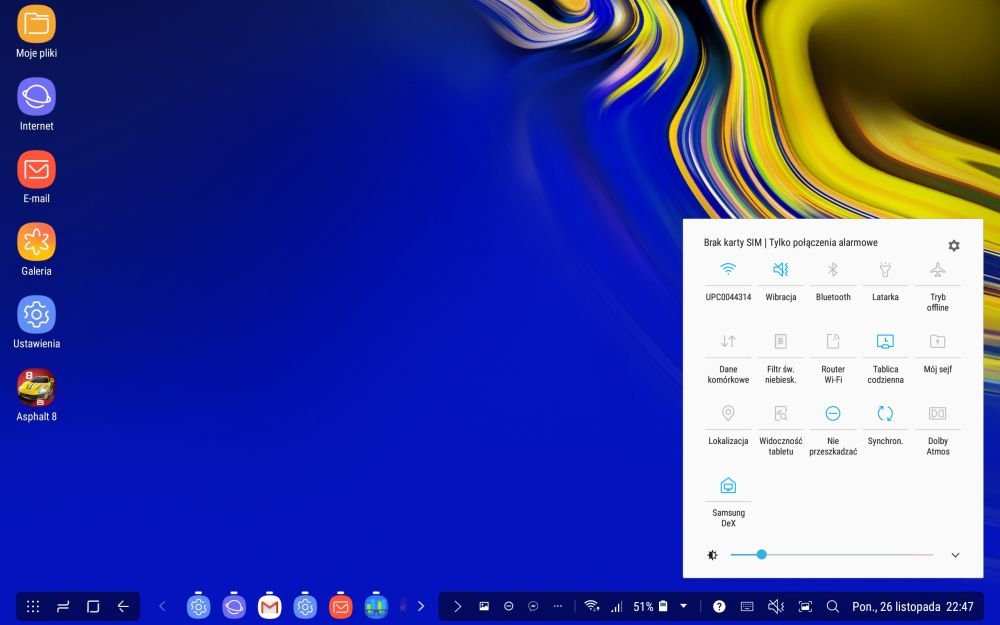Toggle Samsung DeX mode
Image resolution: width=1000 pixels, height=625 pixels.
coord(728,501)
